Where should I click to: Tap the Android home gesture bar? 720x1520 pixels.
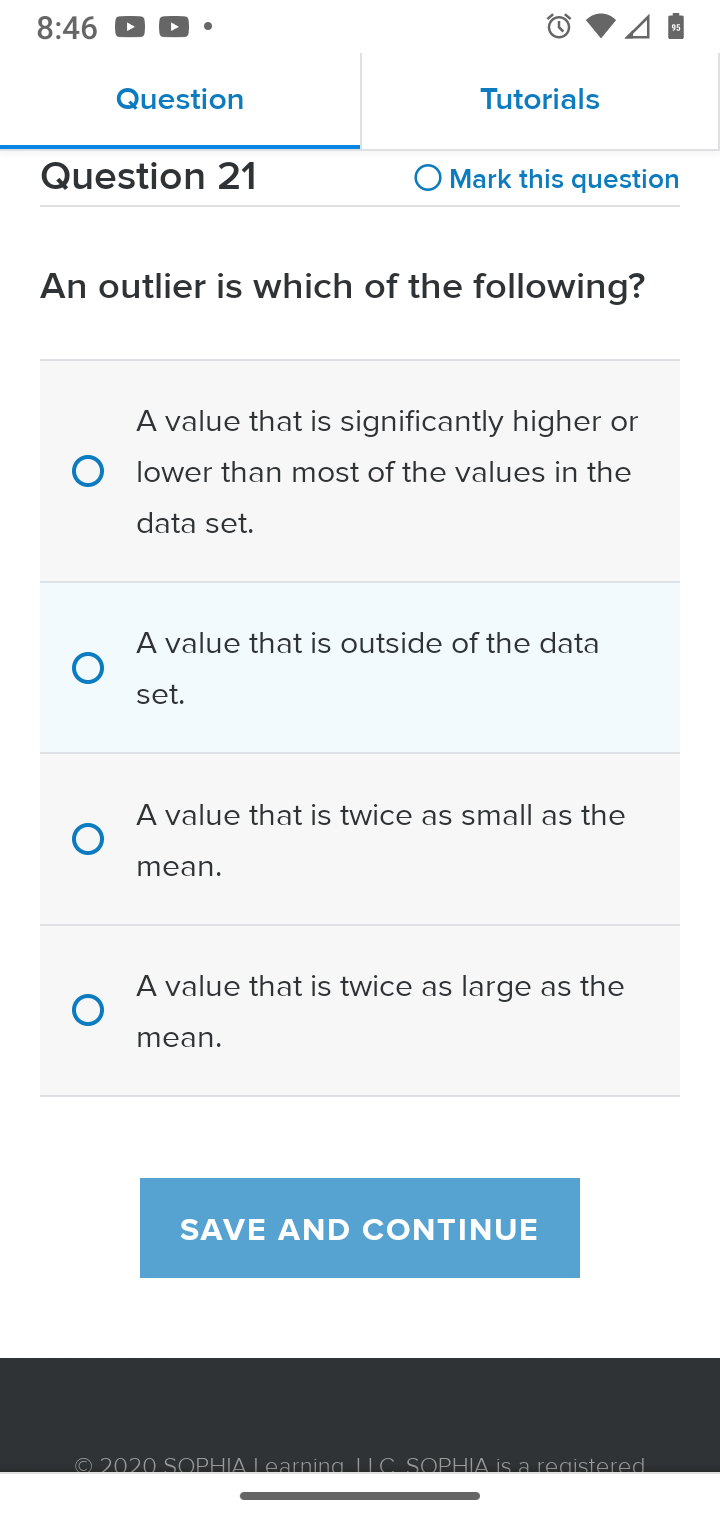[360, 1496]
